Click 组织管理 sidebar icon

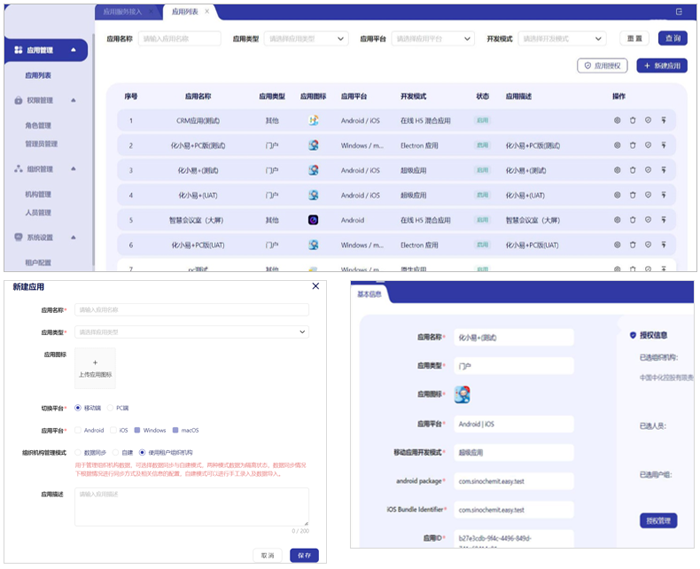pyautogui.click(x=19, y=169)
